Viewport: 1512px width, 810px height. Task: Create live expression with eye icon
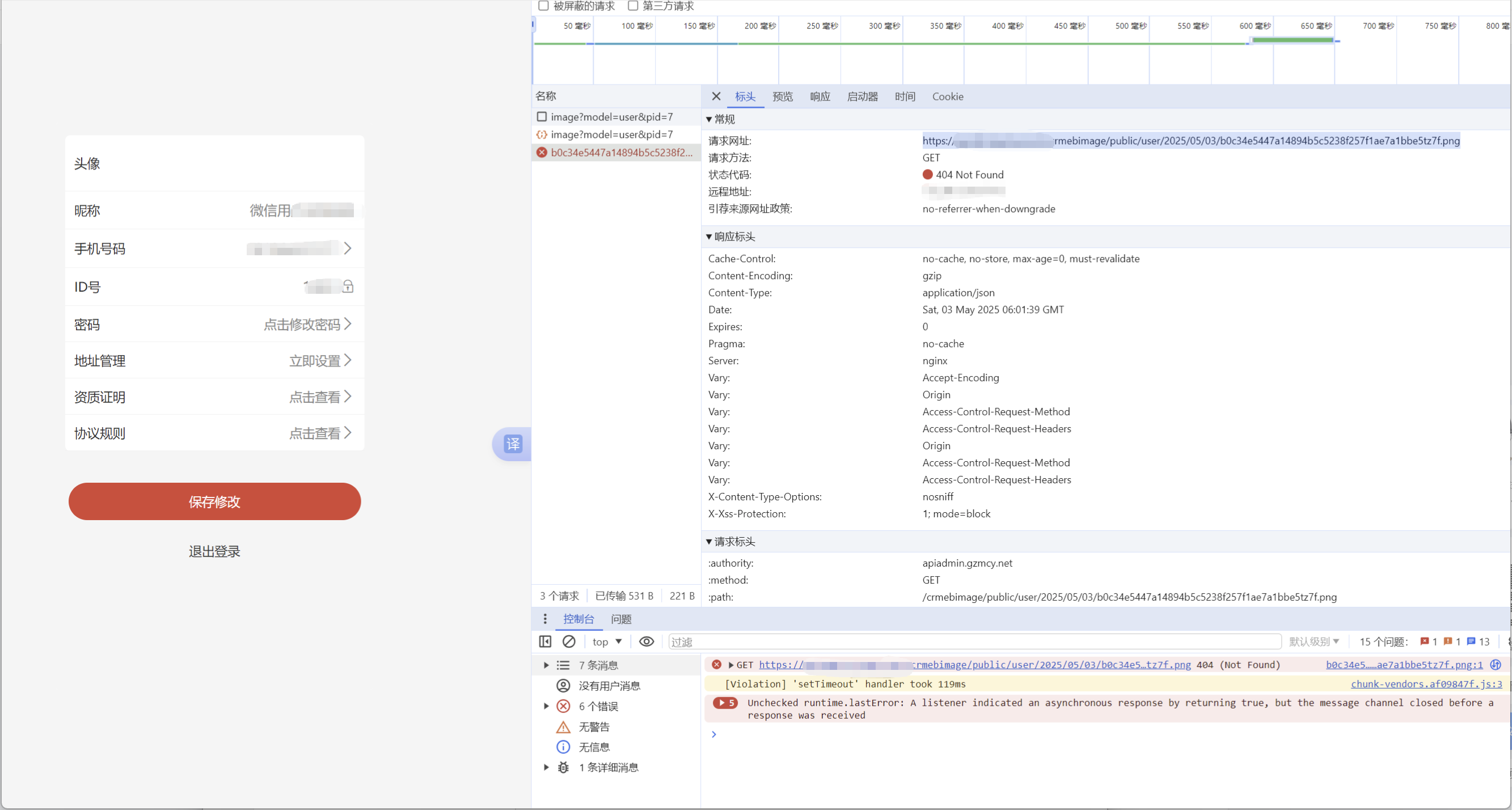646,642
